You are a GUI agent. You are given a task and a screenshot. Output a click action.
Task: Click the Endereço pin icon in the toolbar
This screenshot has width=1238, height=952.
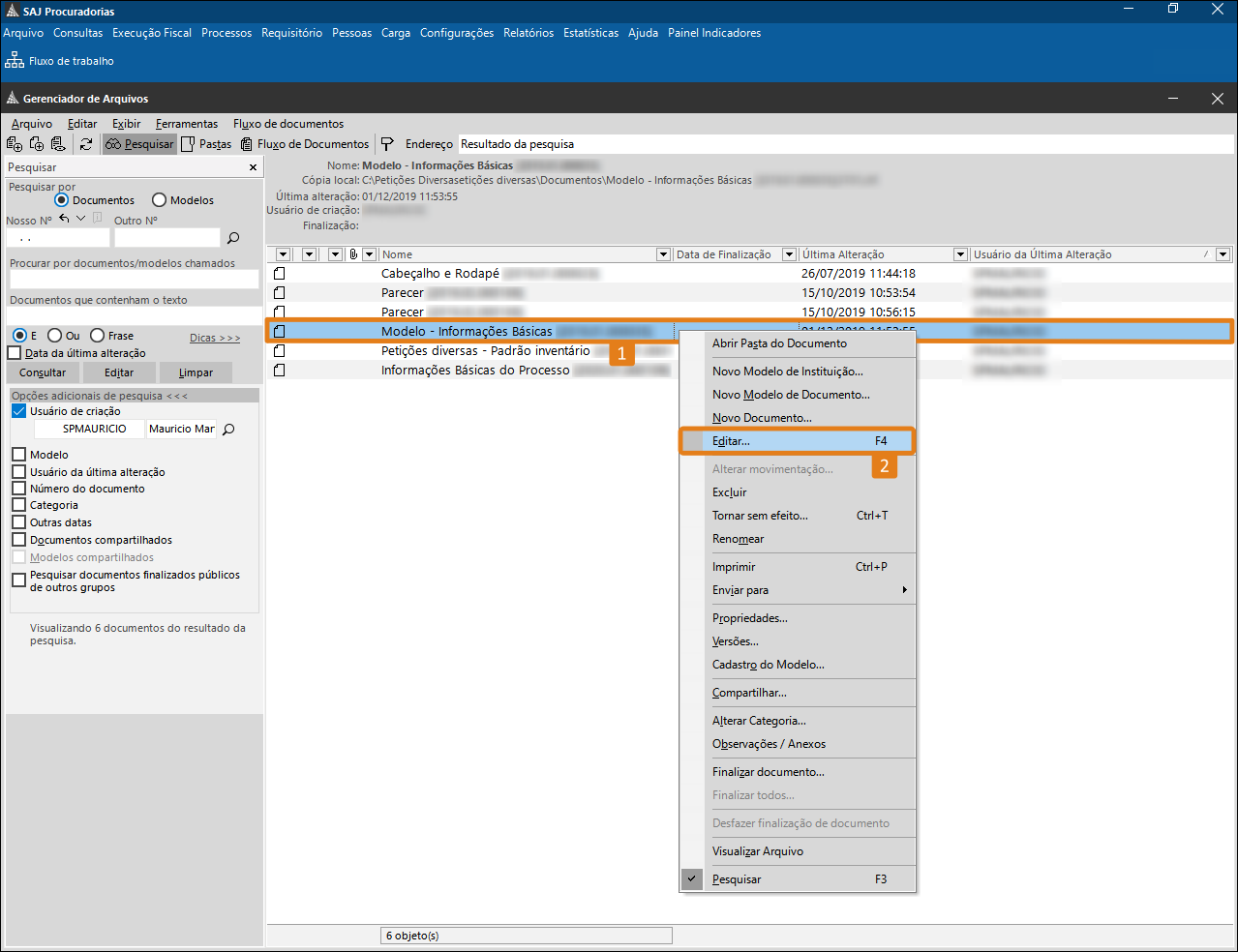(x=387, y=144)
